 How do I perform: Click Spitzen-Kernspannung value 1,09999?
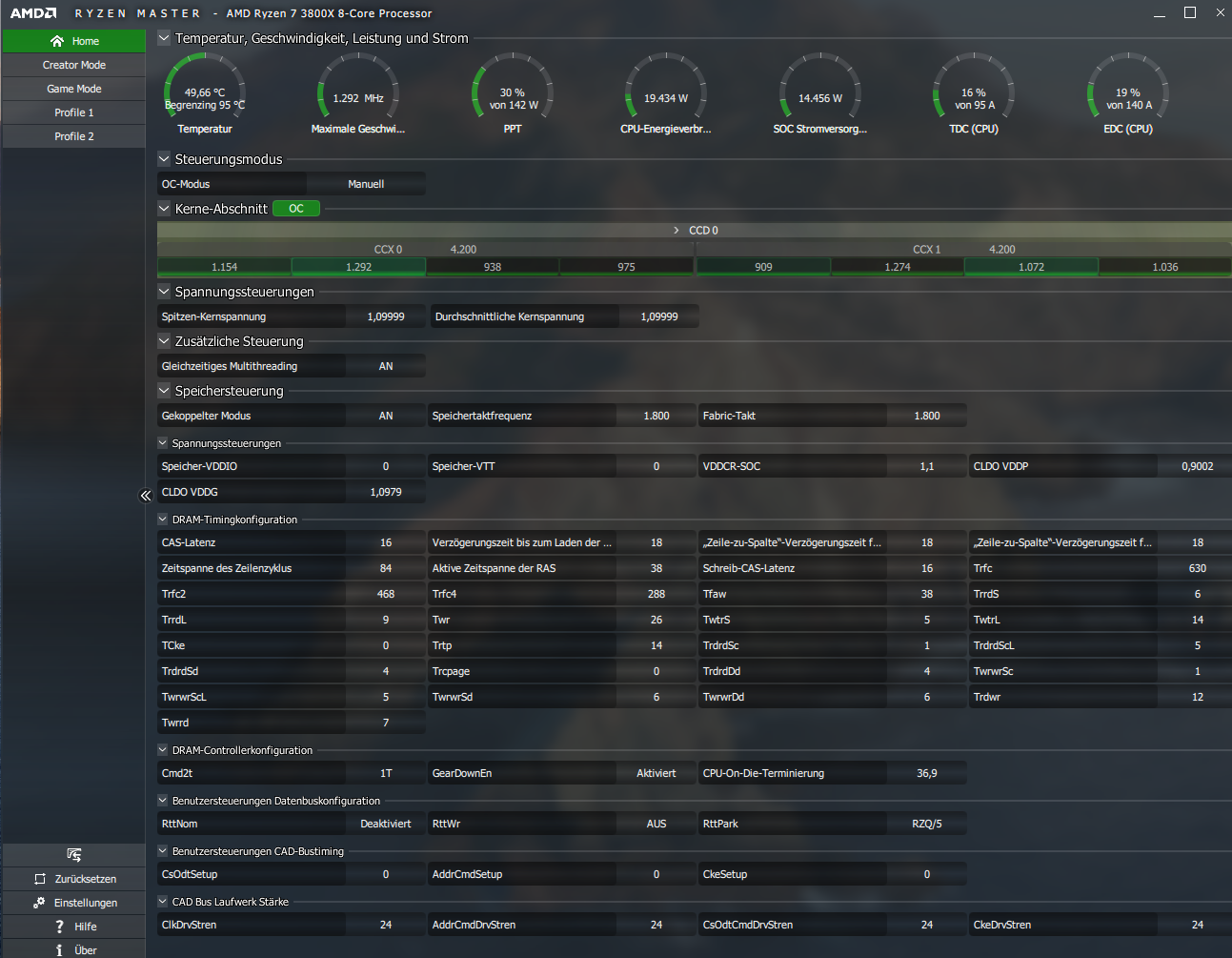tap(386, 316)
